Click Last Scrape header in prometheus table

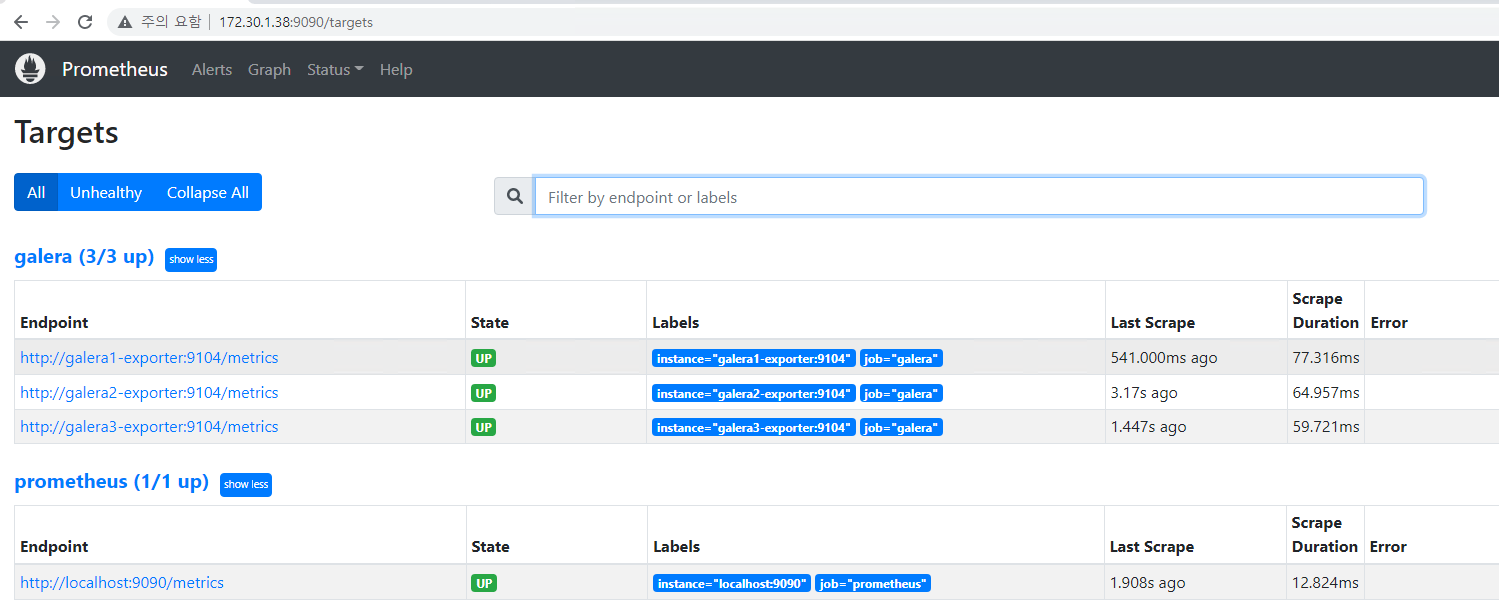pos(1152,547)
